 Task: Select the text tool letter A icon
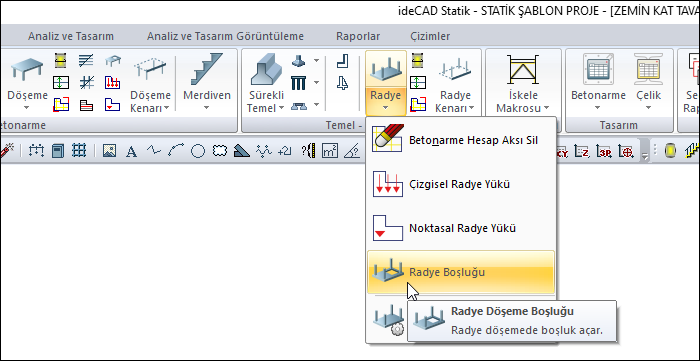(x=131, y=151)
